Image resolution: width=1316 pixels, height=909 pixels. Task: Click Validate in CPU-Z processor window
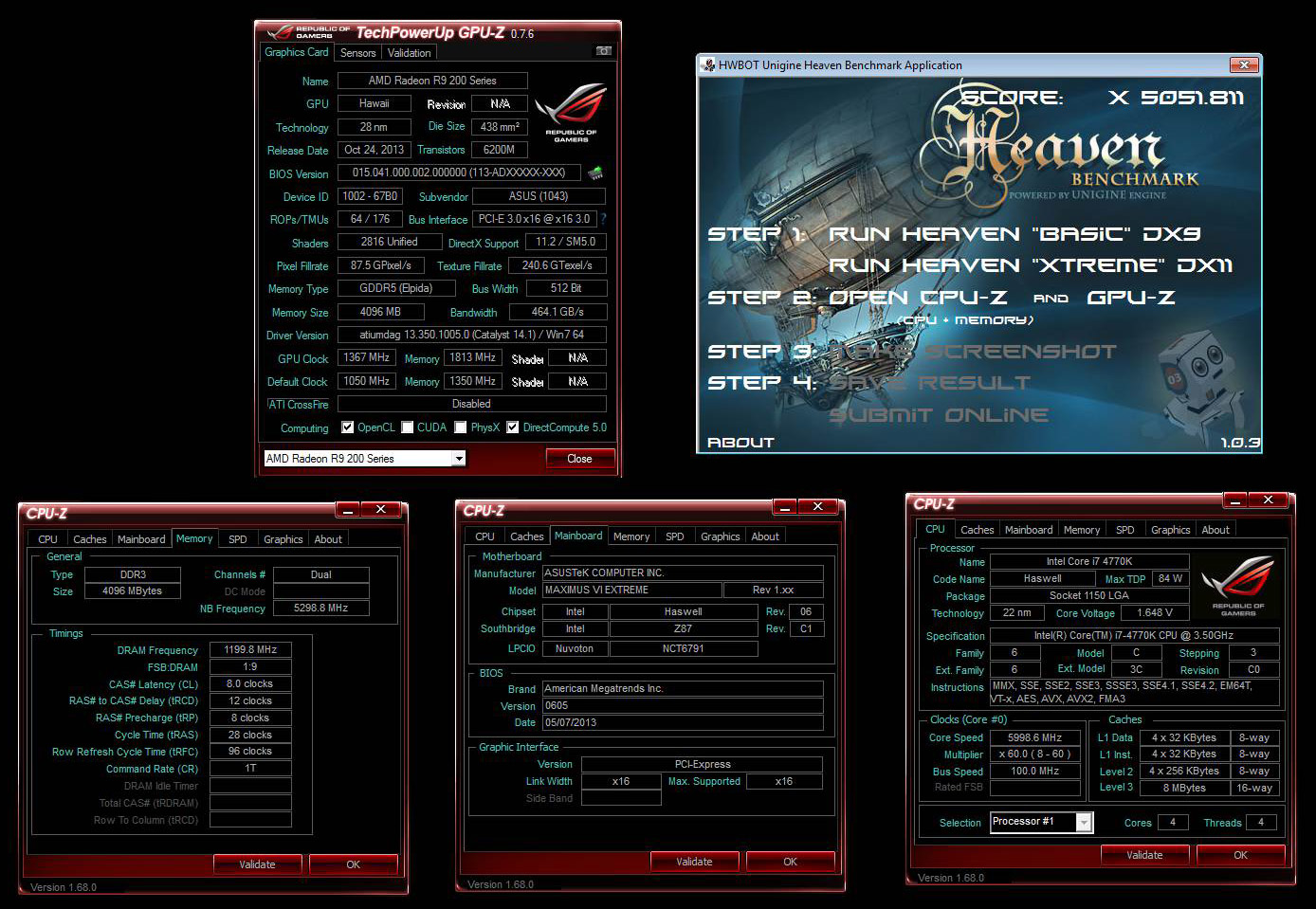coord(1144,855)
